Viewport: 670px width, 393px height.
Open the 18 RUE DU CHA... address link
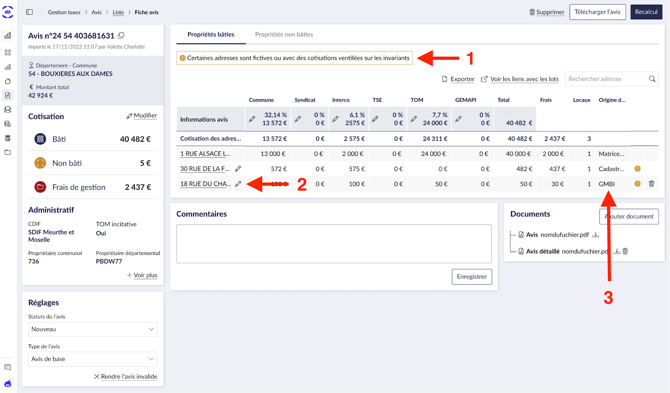(x=205, y=184)
